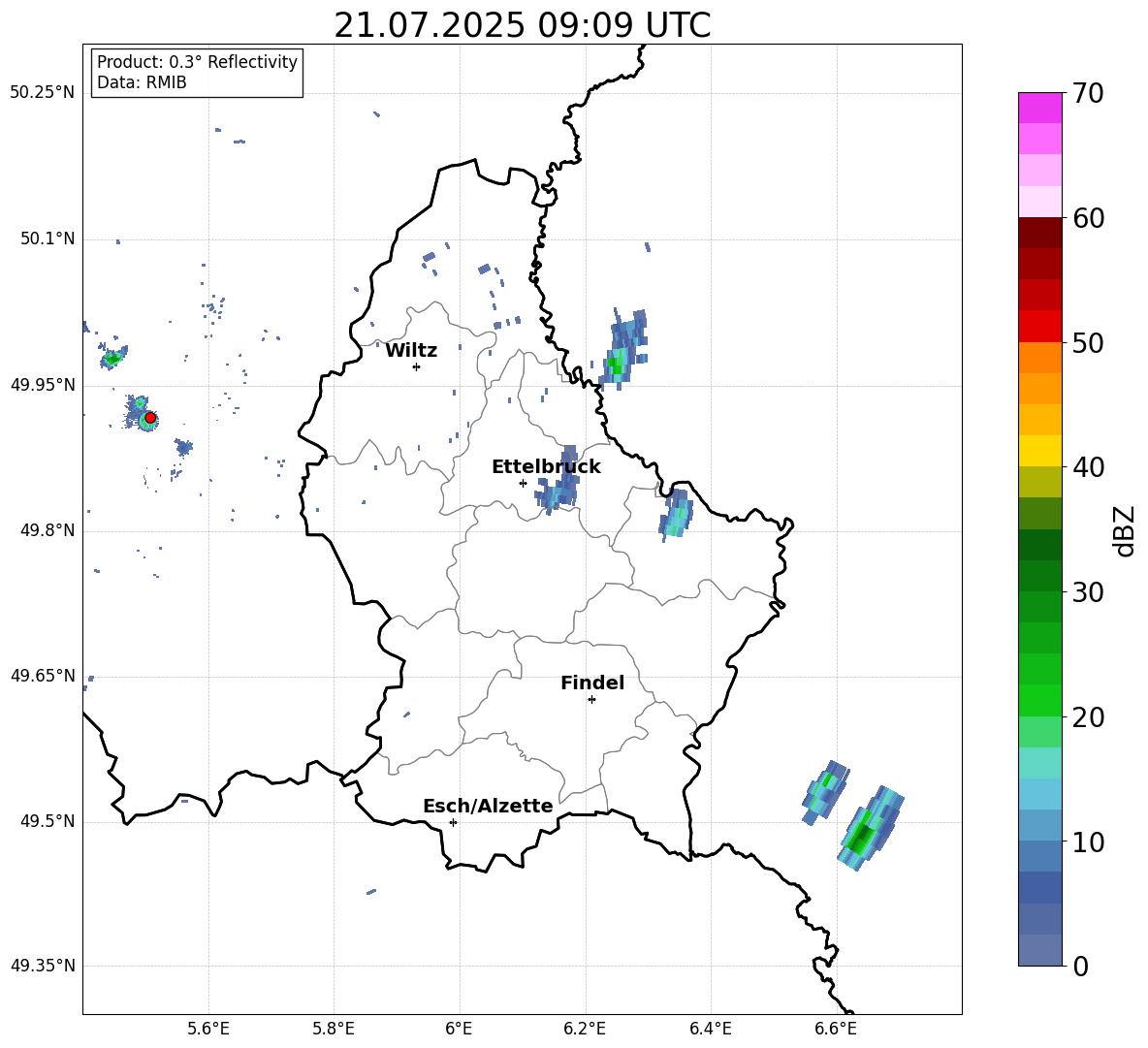The width and height of the screenshot is (1148, 1048).
Task: Click the 6.4°E longitude label
Action: pos(711,1029)
